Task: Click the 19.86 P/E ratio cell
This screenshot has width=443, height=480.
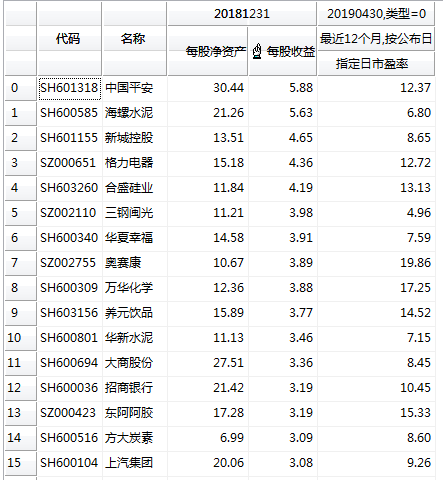Action: pos(376,263)
